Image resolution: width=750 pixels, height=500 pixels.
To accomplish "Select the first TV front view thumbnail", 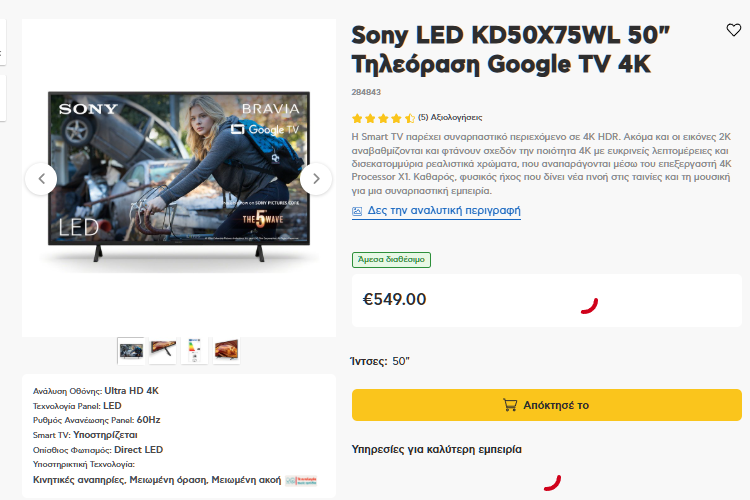I will coord(131,351).
